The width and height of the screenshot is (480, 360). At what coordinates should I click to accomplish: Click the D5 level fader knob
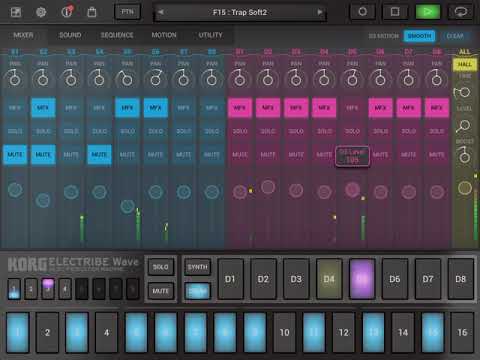[352, 189]
